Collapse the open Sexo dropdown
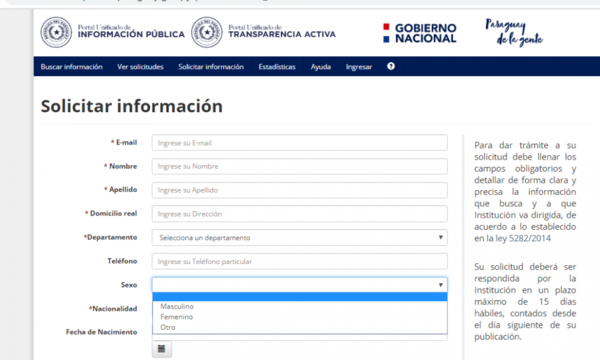 click(299, 285)
